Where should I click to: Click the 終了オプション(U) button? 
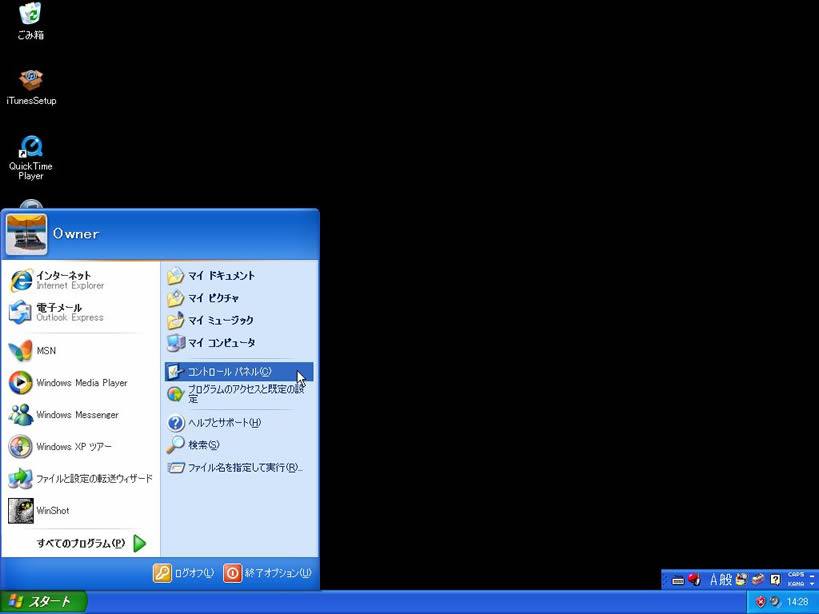coord(267,573)
